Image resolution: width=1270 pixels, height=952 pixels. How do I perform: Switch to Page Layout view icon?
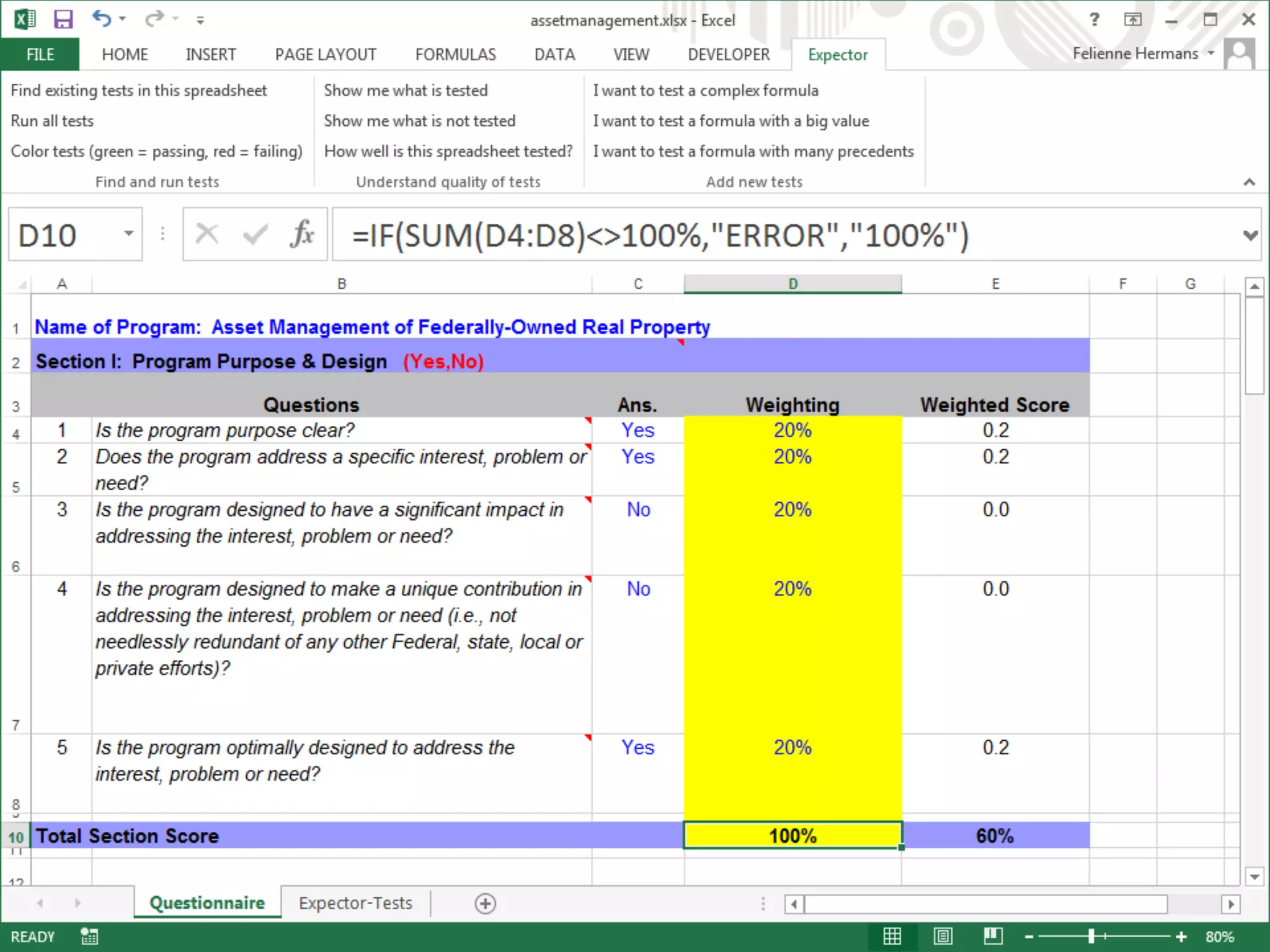(943, 937)
